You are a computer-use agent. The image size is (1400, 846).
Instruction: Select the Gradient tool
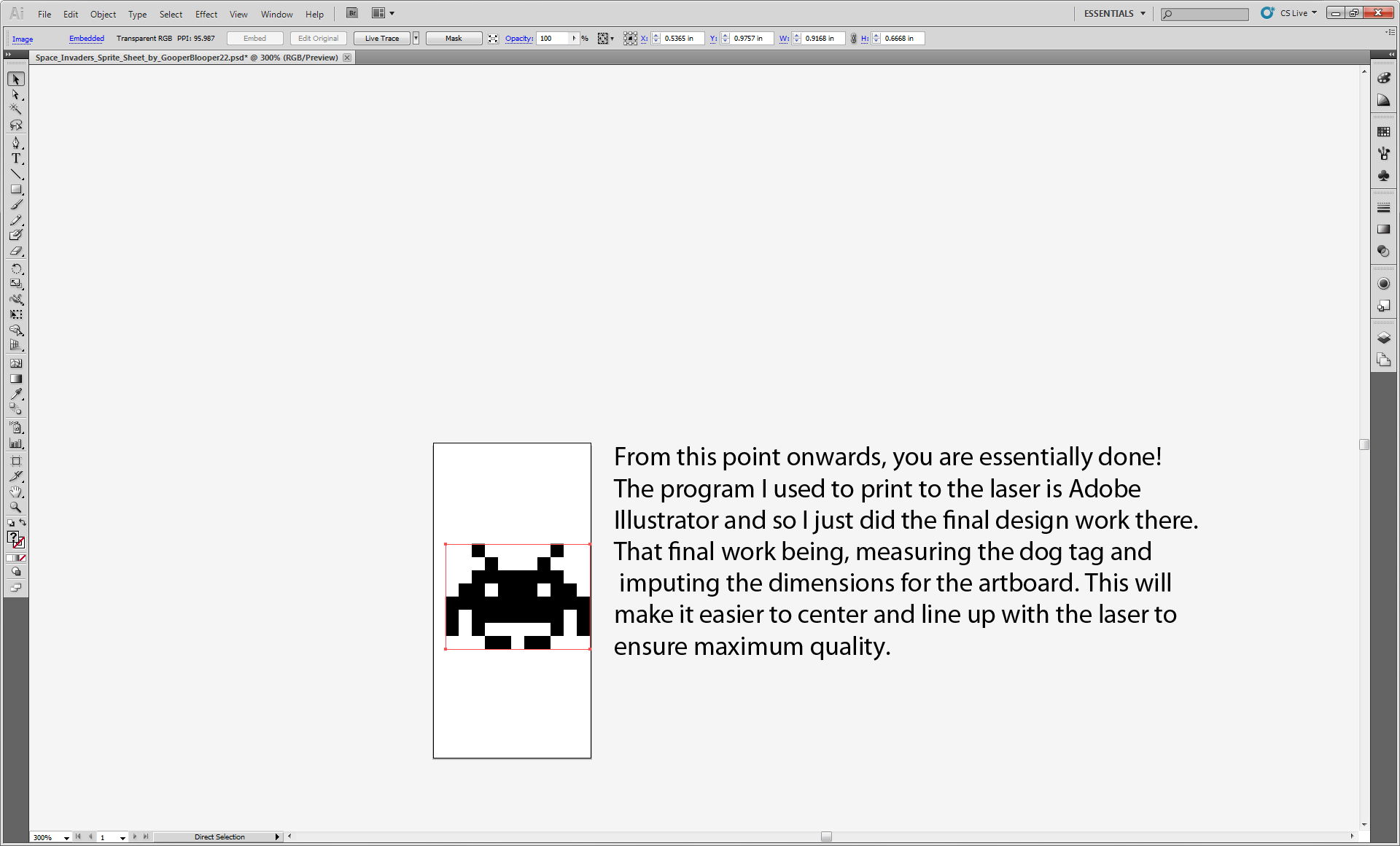pos(16,379)
